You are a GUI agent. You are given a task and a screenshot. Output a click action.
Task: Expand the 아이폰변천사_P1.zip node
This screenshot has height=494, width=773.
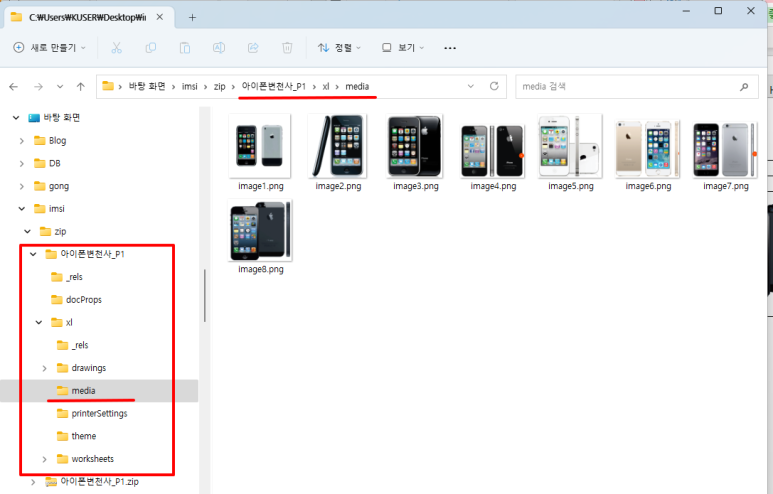point(33,482)
